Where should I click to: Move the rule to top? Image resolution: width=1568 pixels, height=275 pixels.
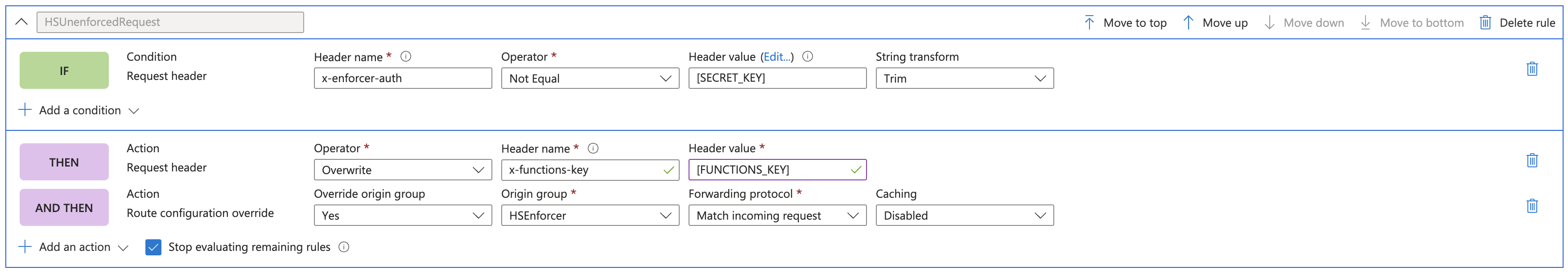[1125, 23]
